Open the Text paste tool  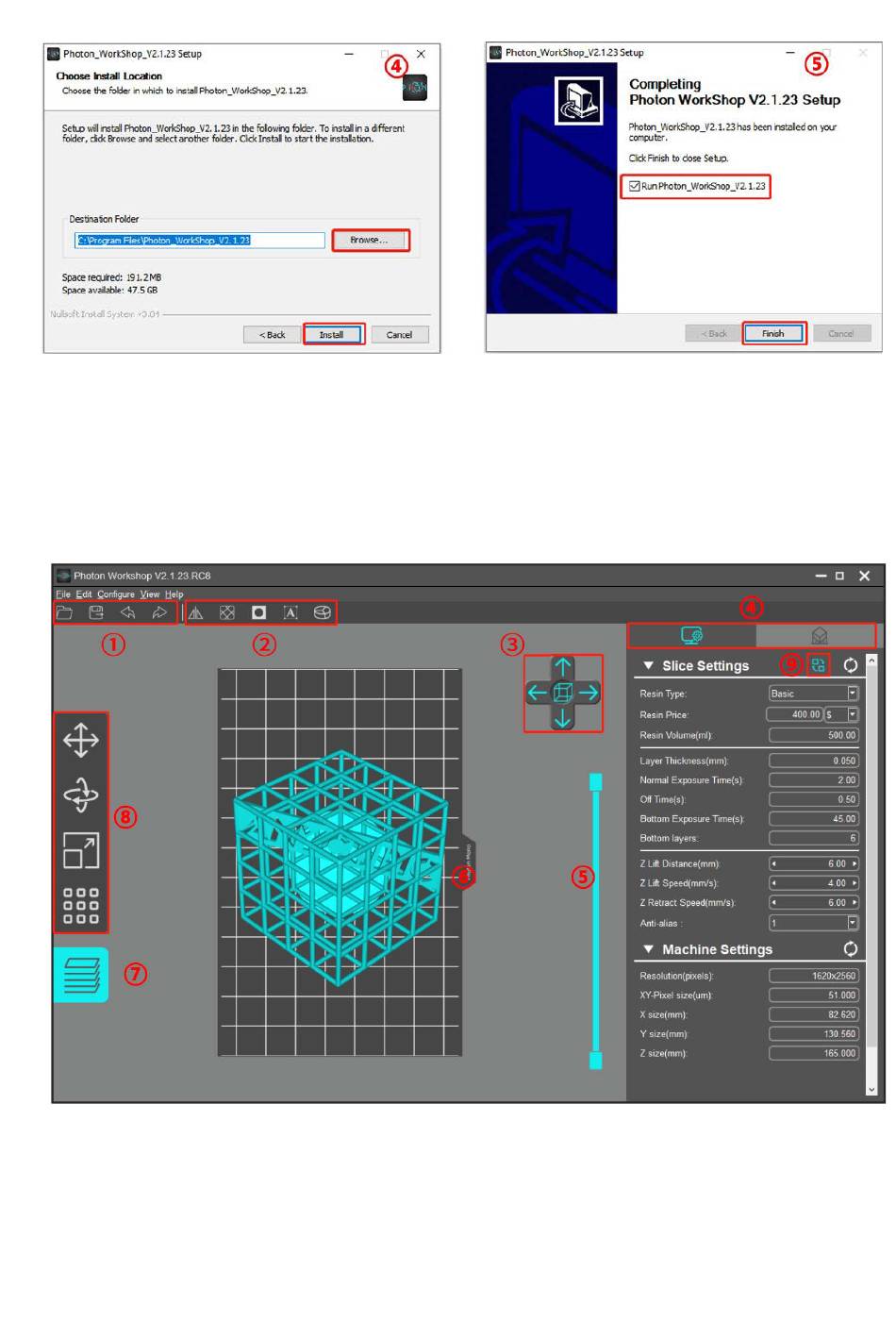(290, 612)
